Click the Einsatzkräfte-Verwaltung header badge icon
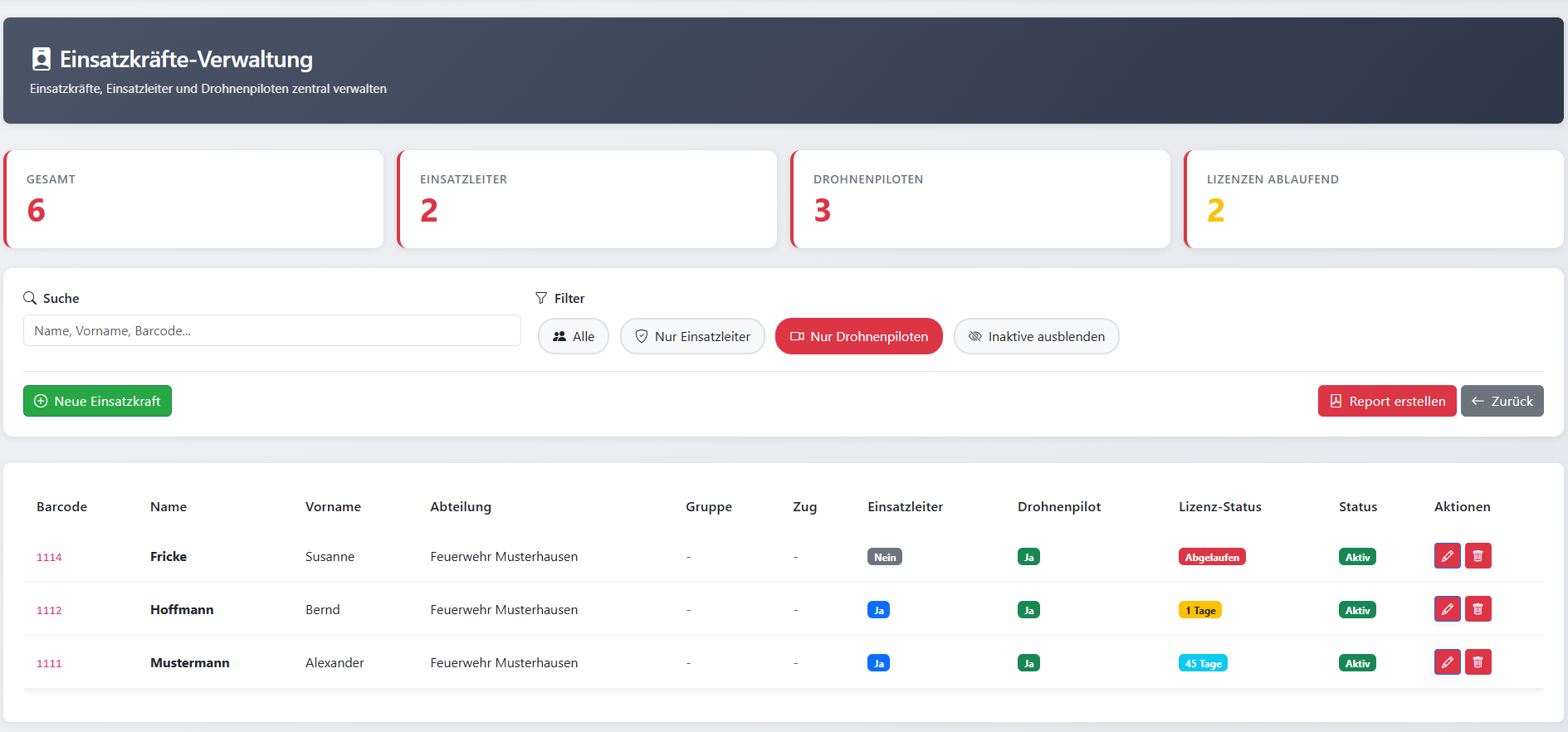 (x=42, y=59)
